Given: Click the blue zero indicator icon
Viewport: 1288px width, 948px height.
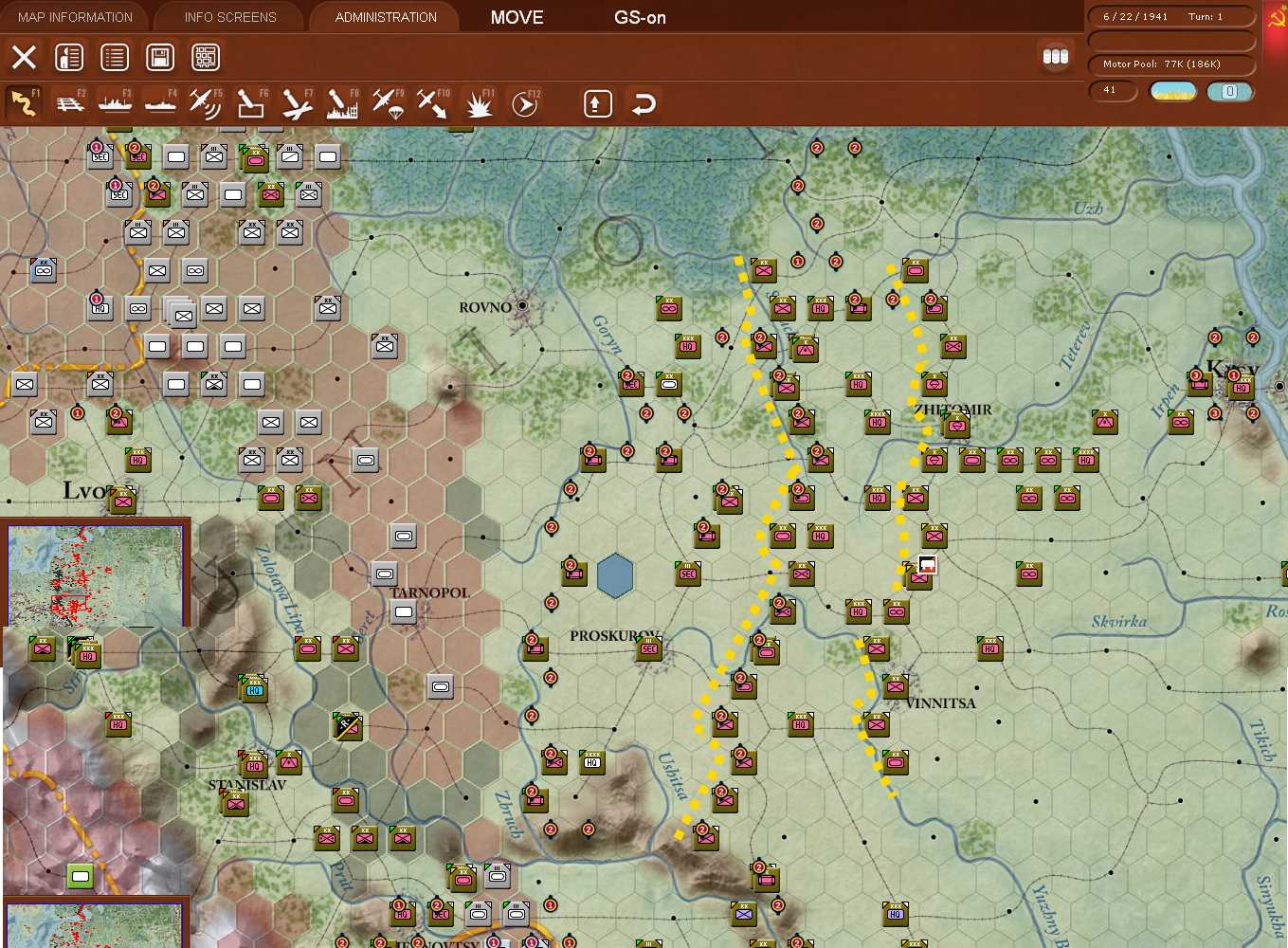Looking at the screenshot, I should tap(1230, 91).
